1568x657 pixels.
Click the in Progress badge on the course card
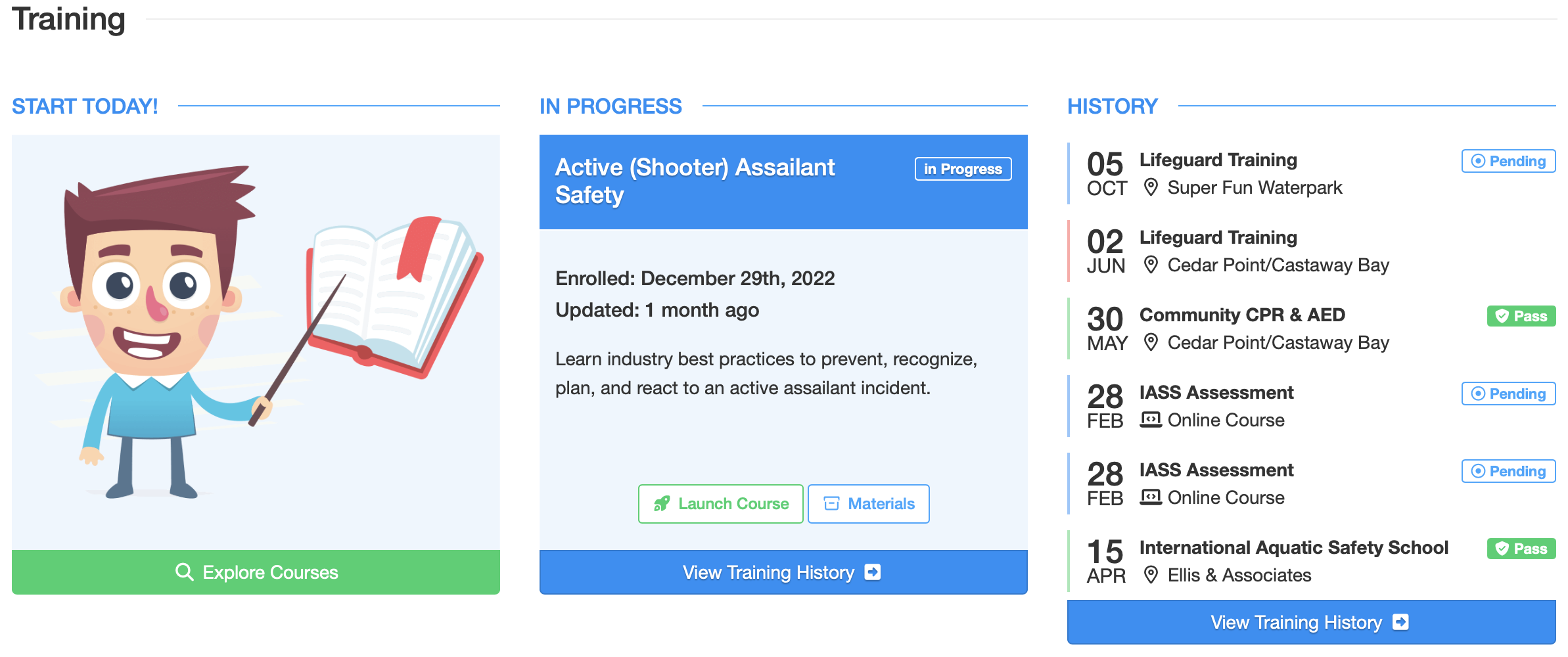[x=963, y=169]
